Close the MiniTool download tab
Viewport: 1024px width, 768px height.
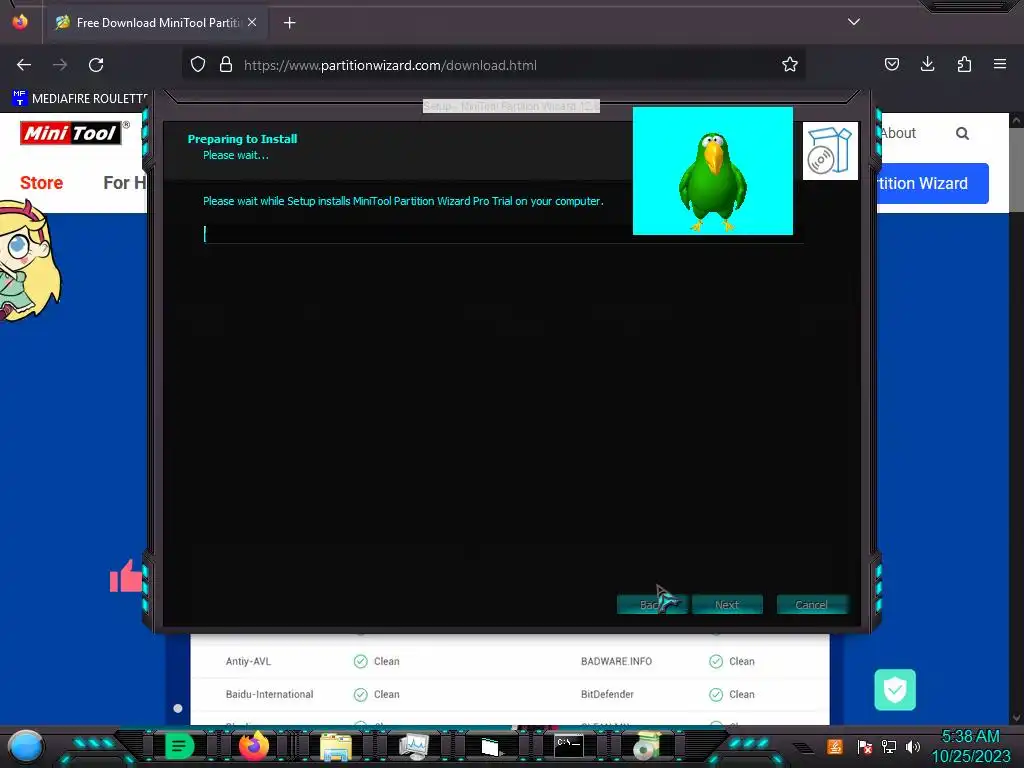[x=252, y=22]
